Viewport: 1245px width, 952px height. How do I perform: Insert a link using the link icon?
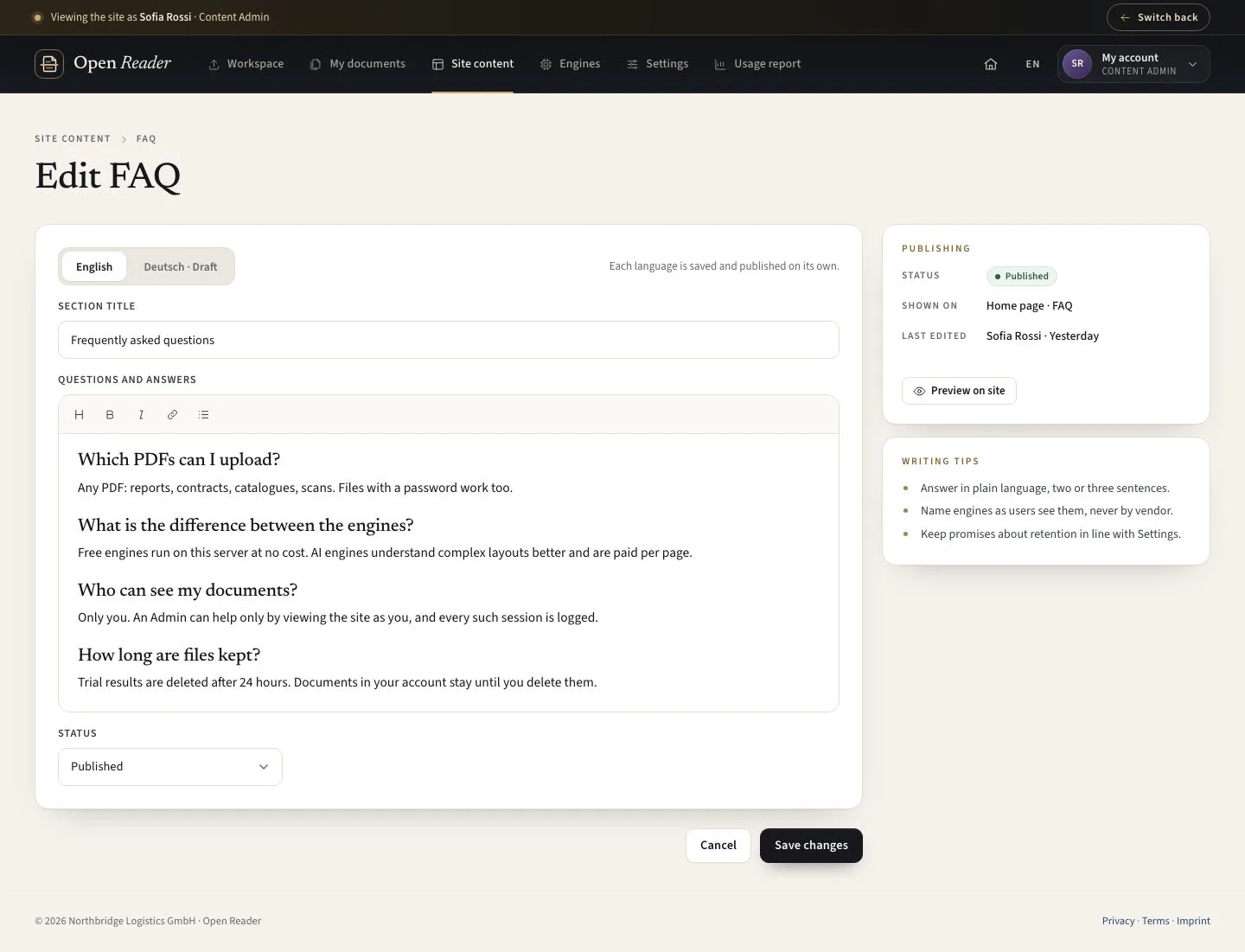(x=172, y=415)
